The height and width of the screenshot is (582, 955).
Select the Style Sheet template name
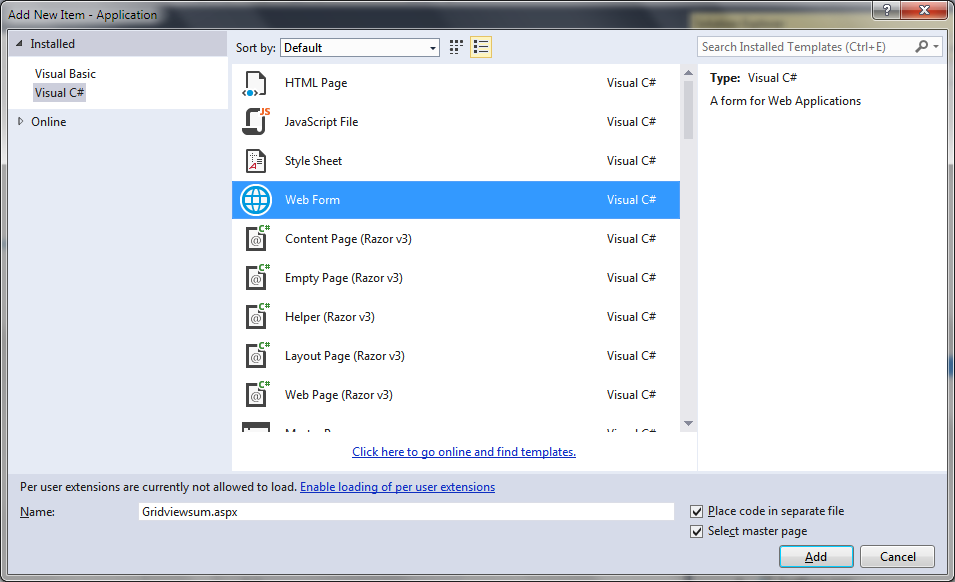(313, 161)
